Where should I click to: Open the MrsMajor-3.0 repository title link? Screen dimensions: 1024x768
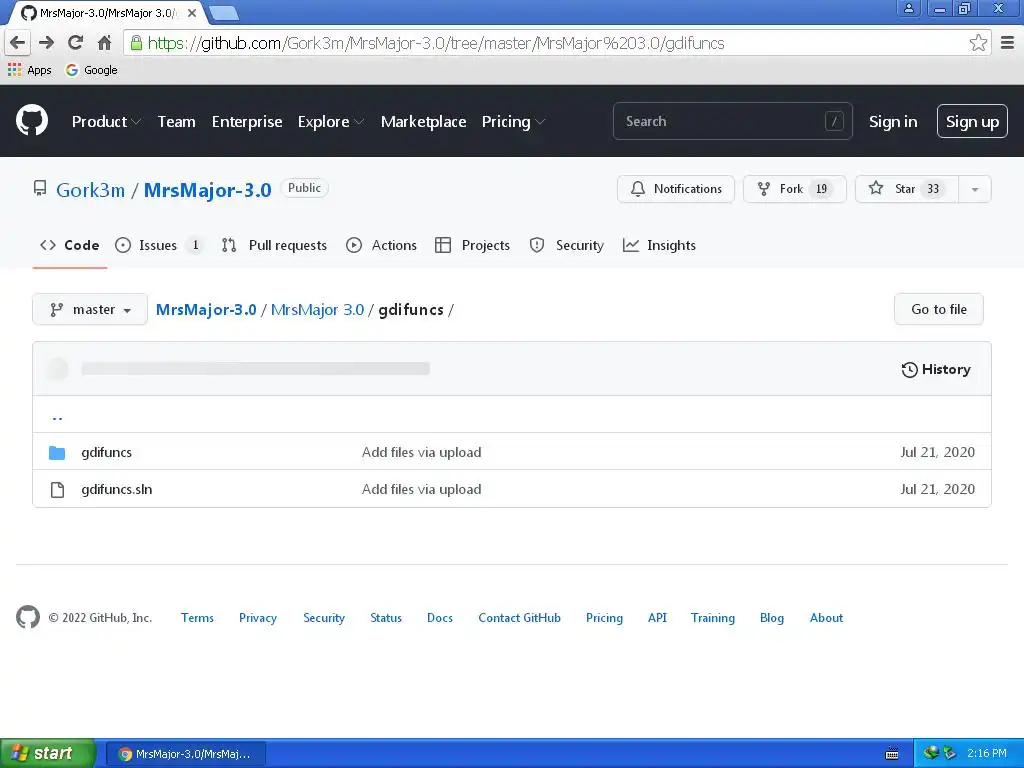pyautogui.click(x=207, y=190)
